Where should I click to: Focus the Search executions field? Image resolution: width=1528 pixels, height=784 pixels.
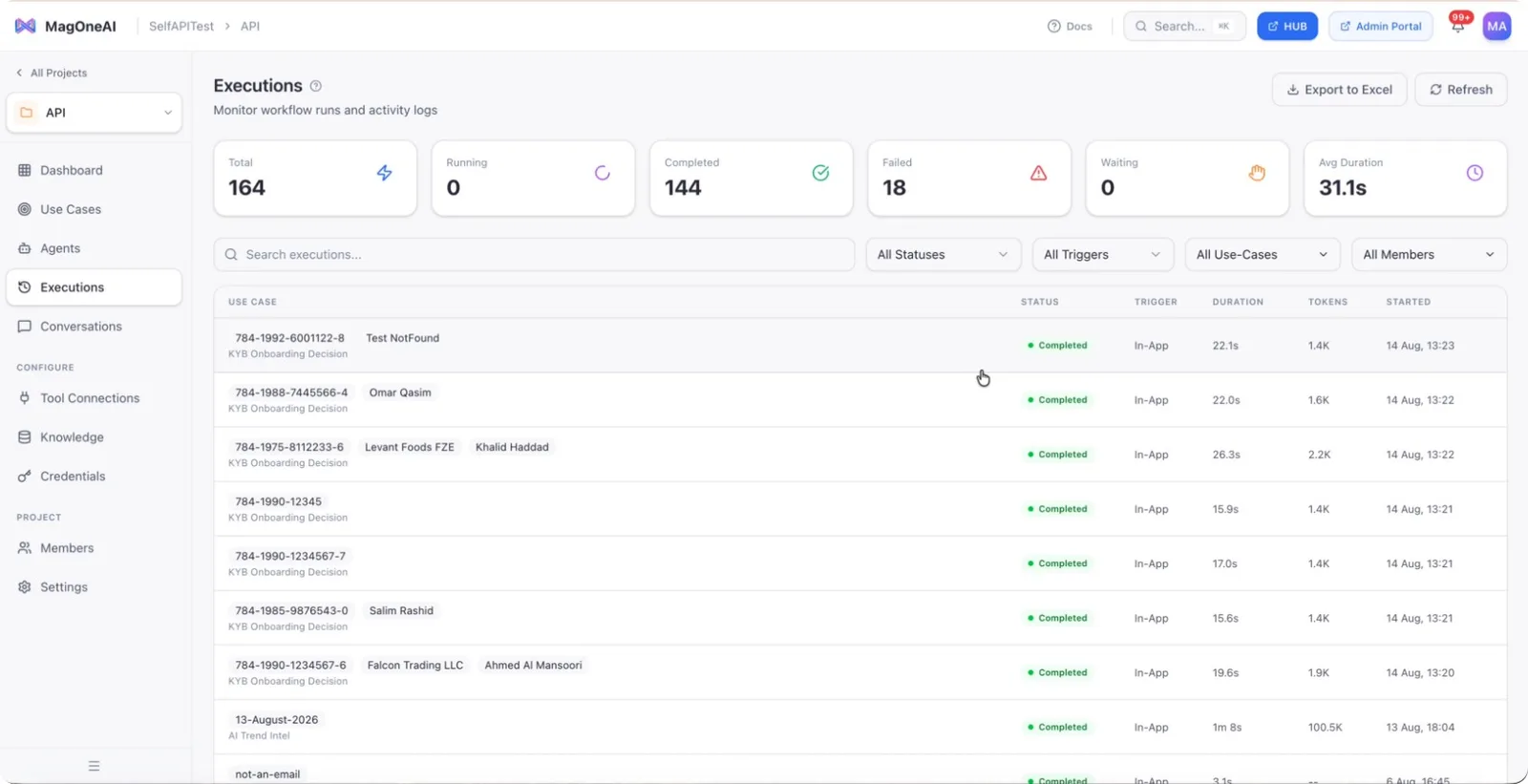point(534,255)
